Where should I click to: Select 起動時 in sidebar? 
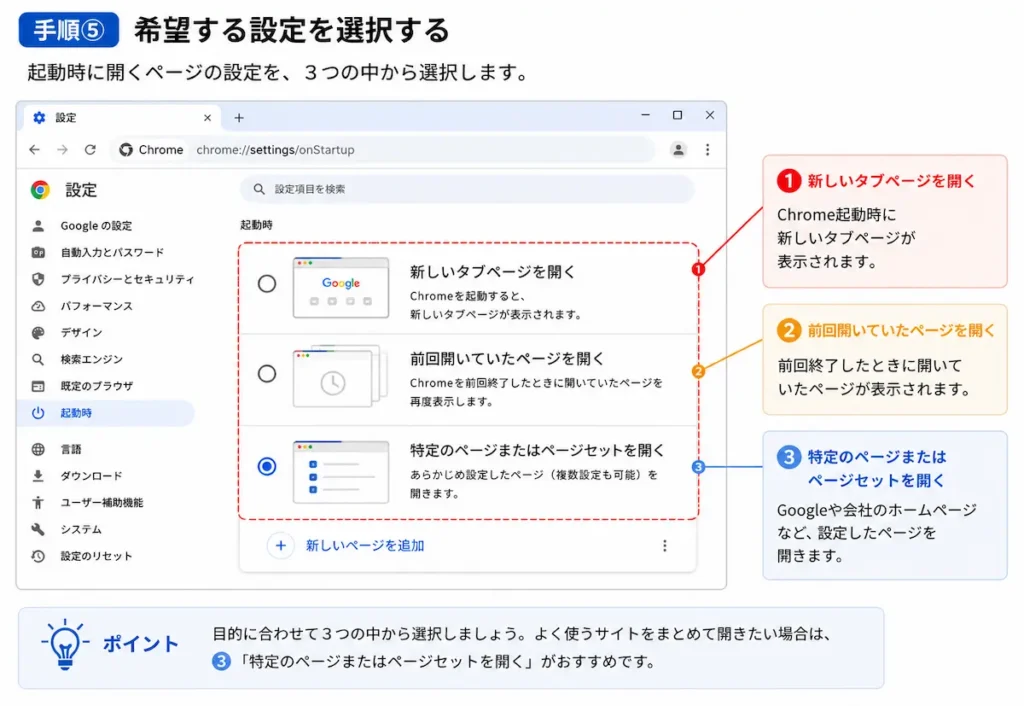coord(104,413)
